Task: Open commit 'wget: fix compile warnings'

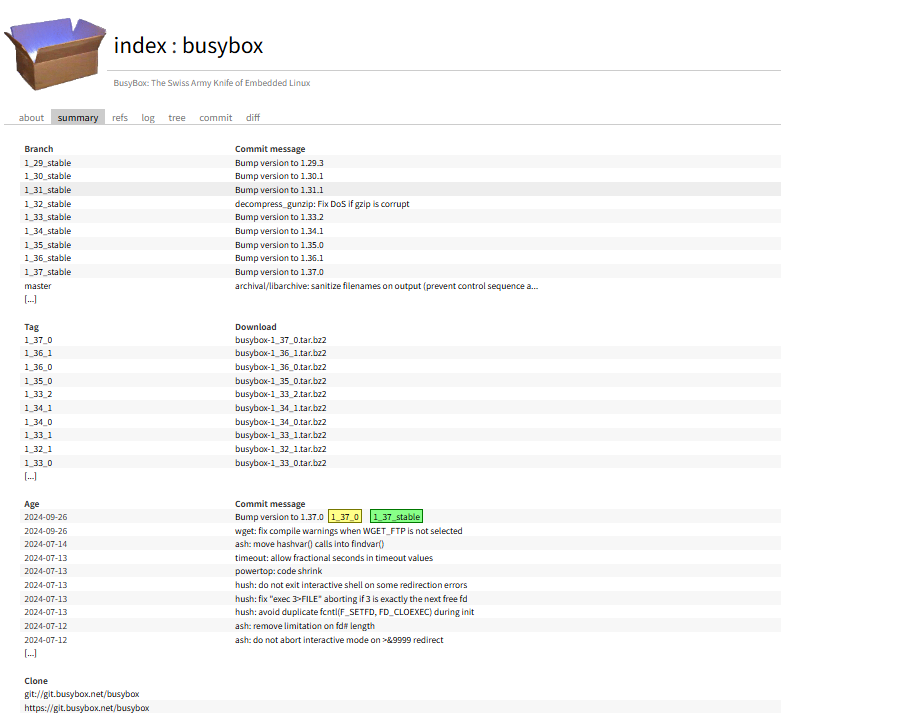Action: click(349, 531)
